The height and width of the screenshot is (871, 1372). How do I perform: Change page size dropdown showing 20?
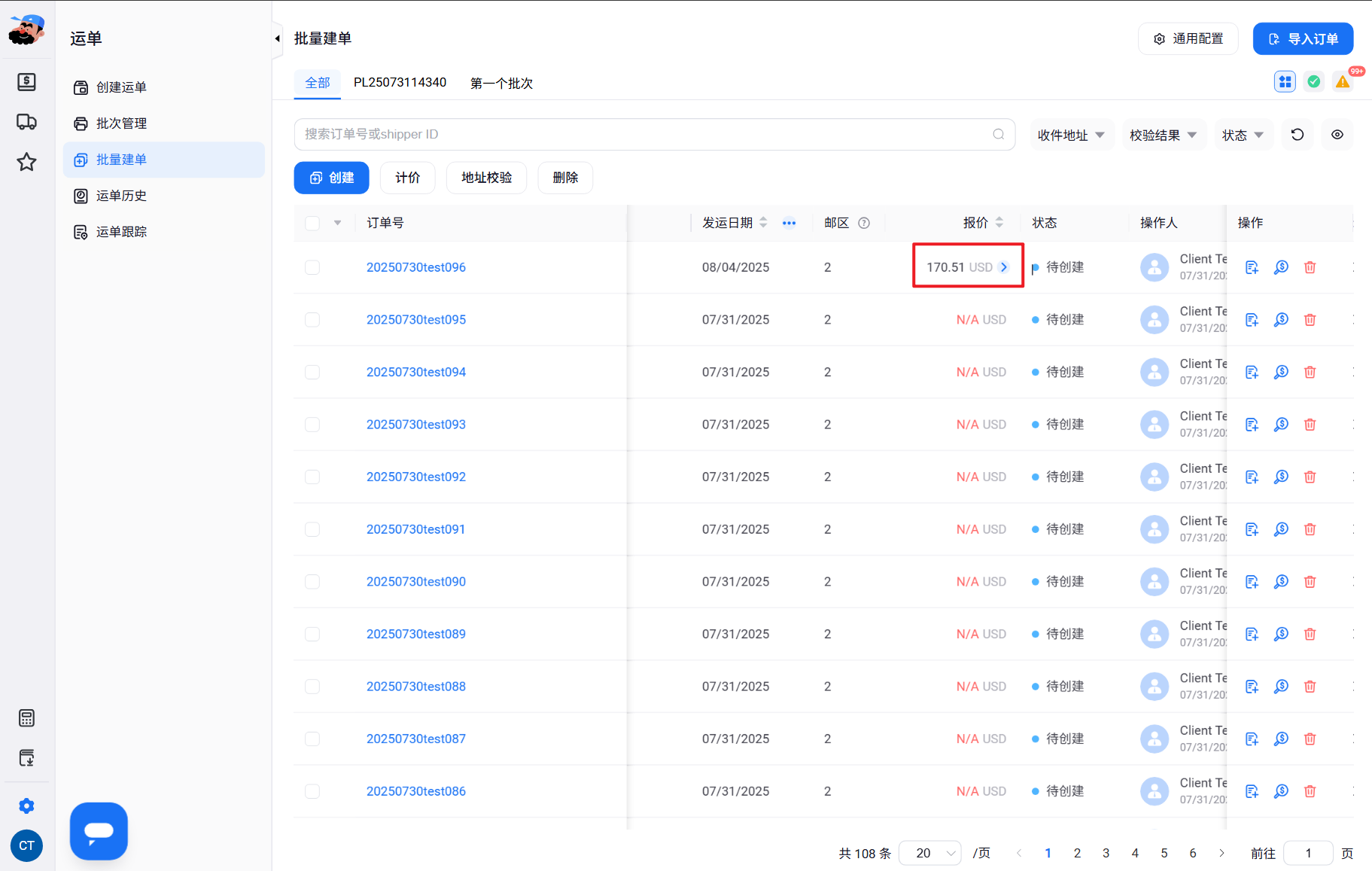930,853
